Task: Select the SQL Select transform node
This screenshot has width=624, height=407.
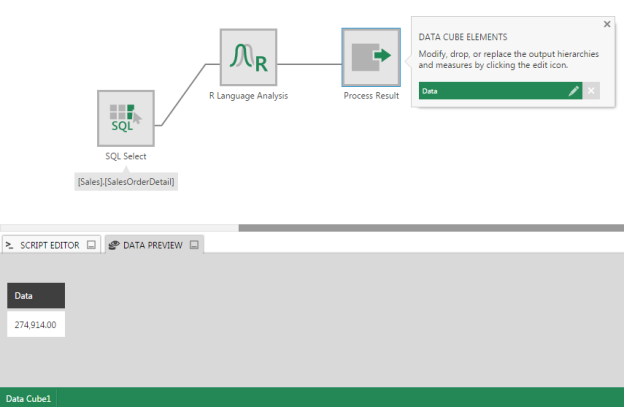Action: [x=126, y=118]
